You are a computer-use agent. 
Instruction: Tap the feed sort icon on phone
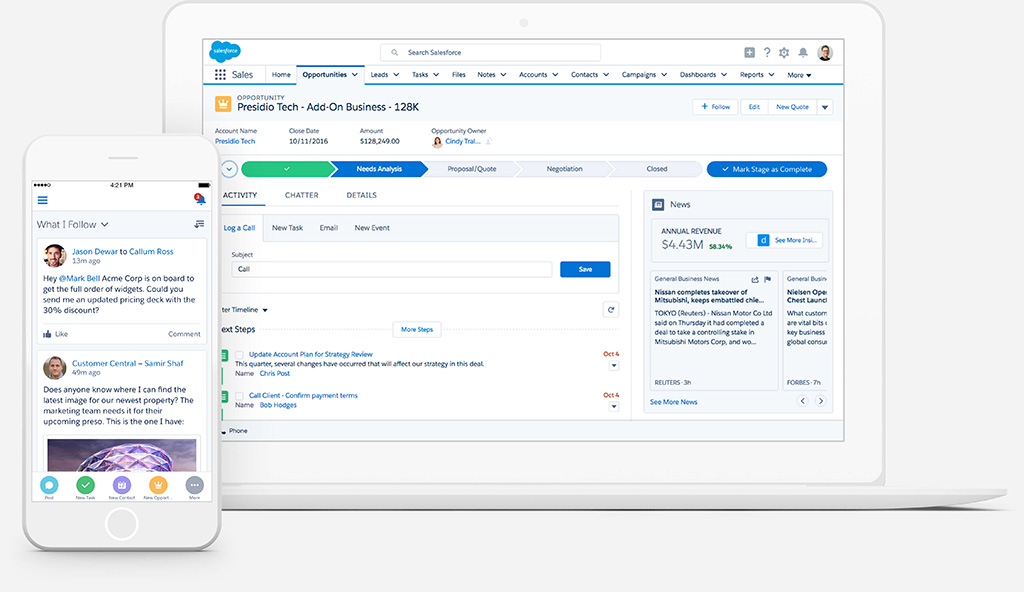pyautogui.click(x=199, y=224)
